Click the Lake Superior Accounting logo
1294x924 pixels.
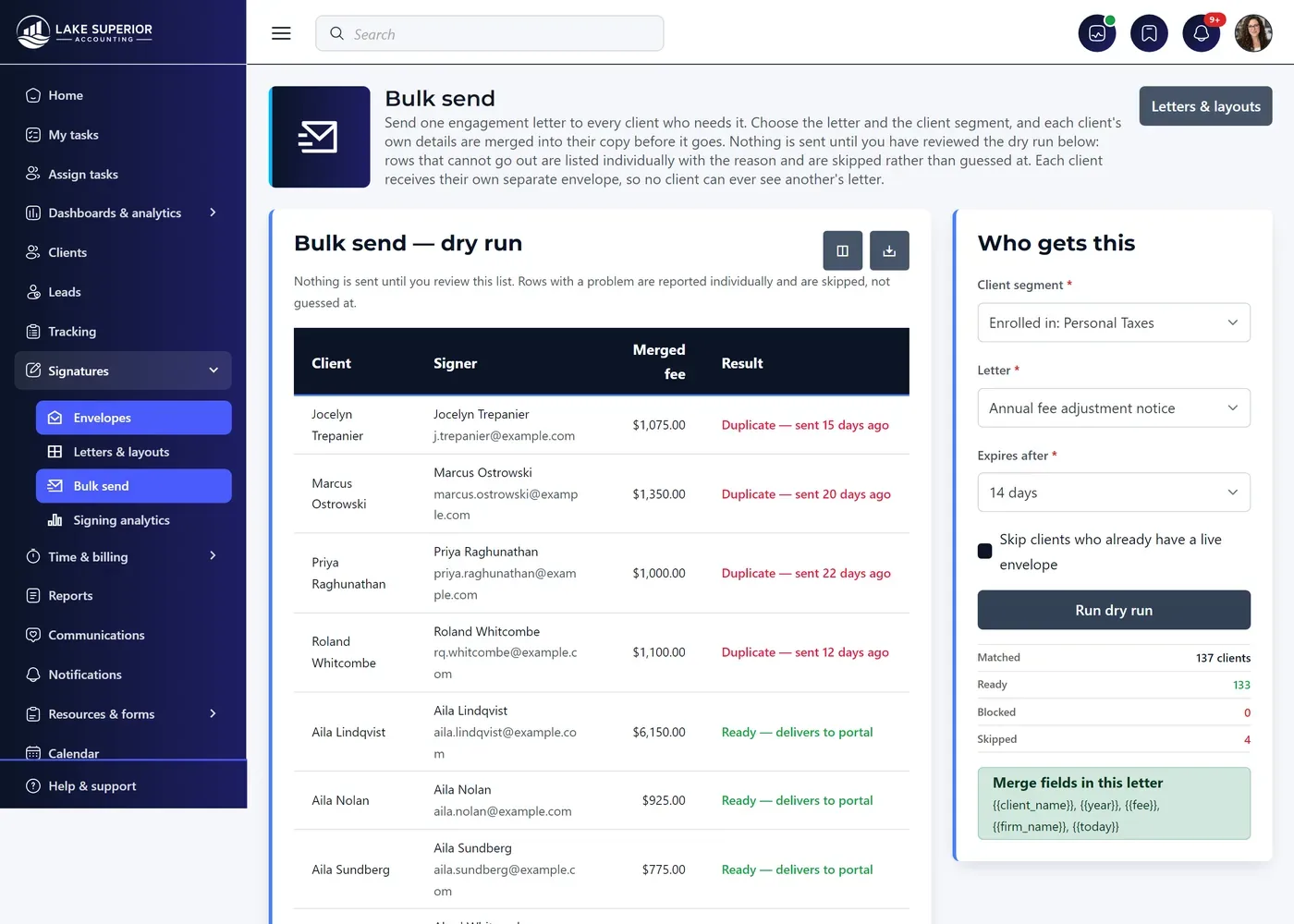(x=85, y=32)
